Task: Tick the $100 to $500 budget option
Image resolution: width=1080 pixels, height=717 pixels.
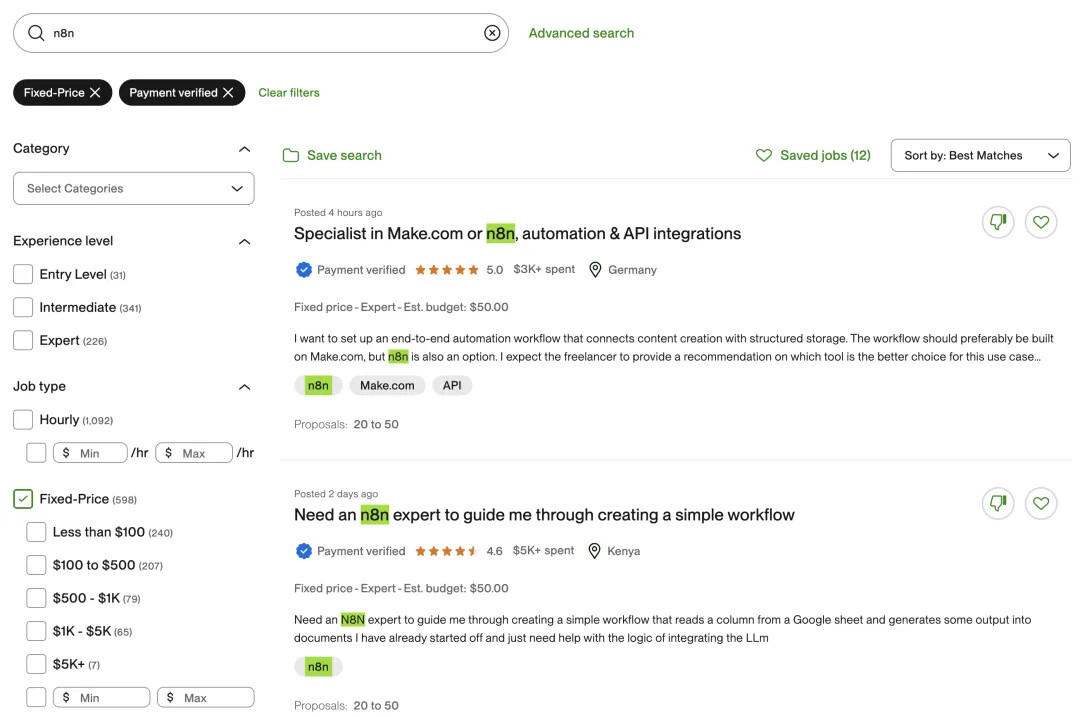Action: [36, 565]
